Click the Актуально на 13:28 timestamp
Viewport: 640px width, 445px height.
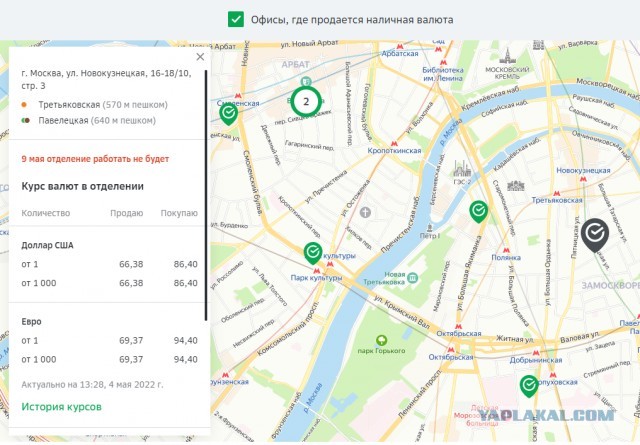pos(92,384)
